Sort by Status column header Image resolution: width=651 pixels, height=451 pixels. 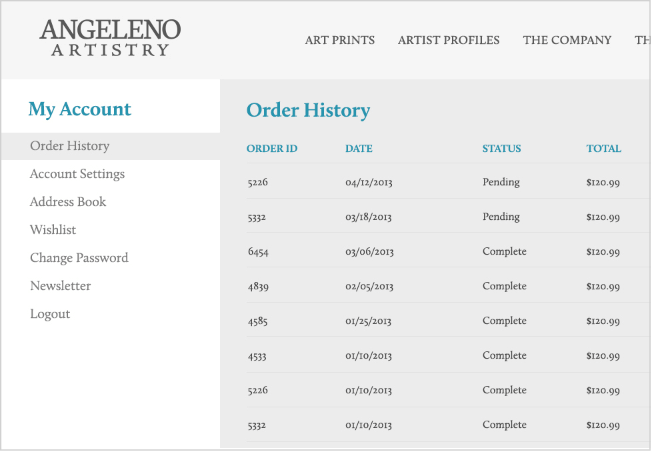(x=502, y=149)
